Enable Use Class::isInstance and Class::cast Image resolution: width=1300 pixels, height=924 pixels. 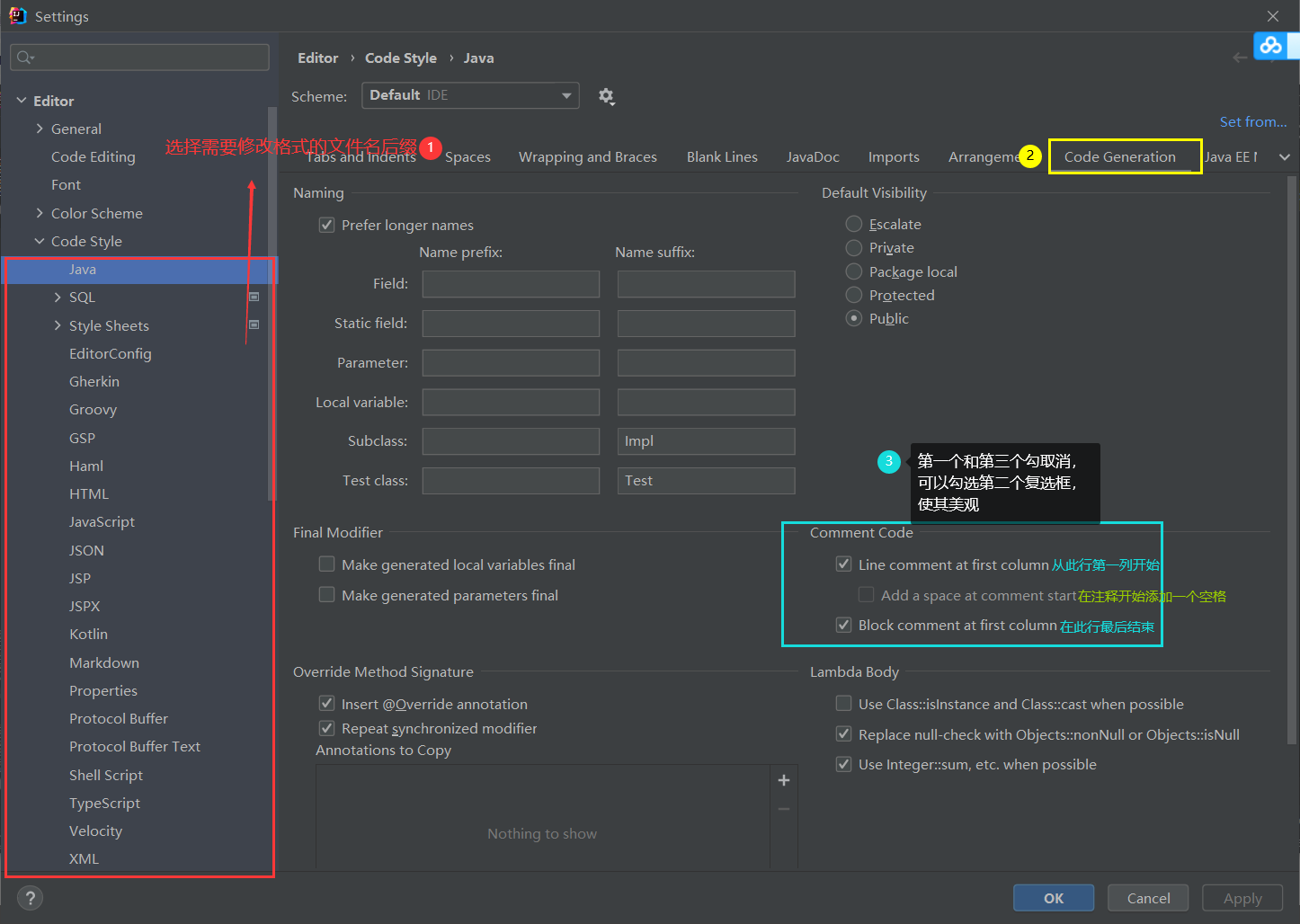(843, 704)
